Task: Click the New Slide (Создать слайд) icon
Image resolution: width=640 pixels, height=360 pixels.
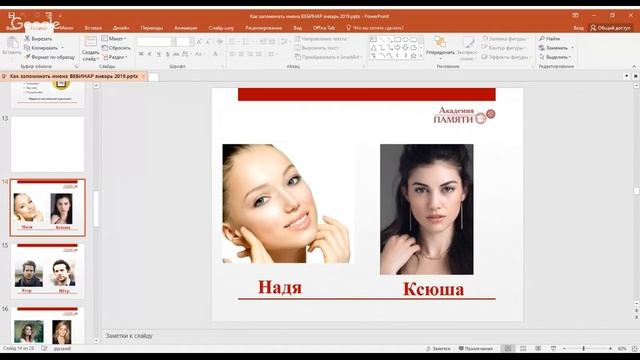Action: click(90, 42)
